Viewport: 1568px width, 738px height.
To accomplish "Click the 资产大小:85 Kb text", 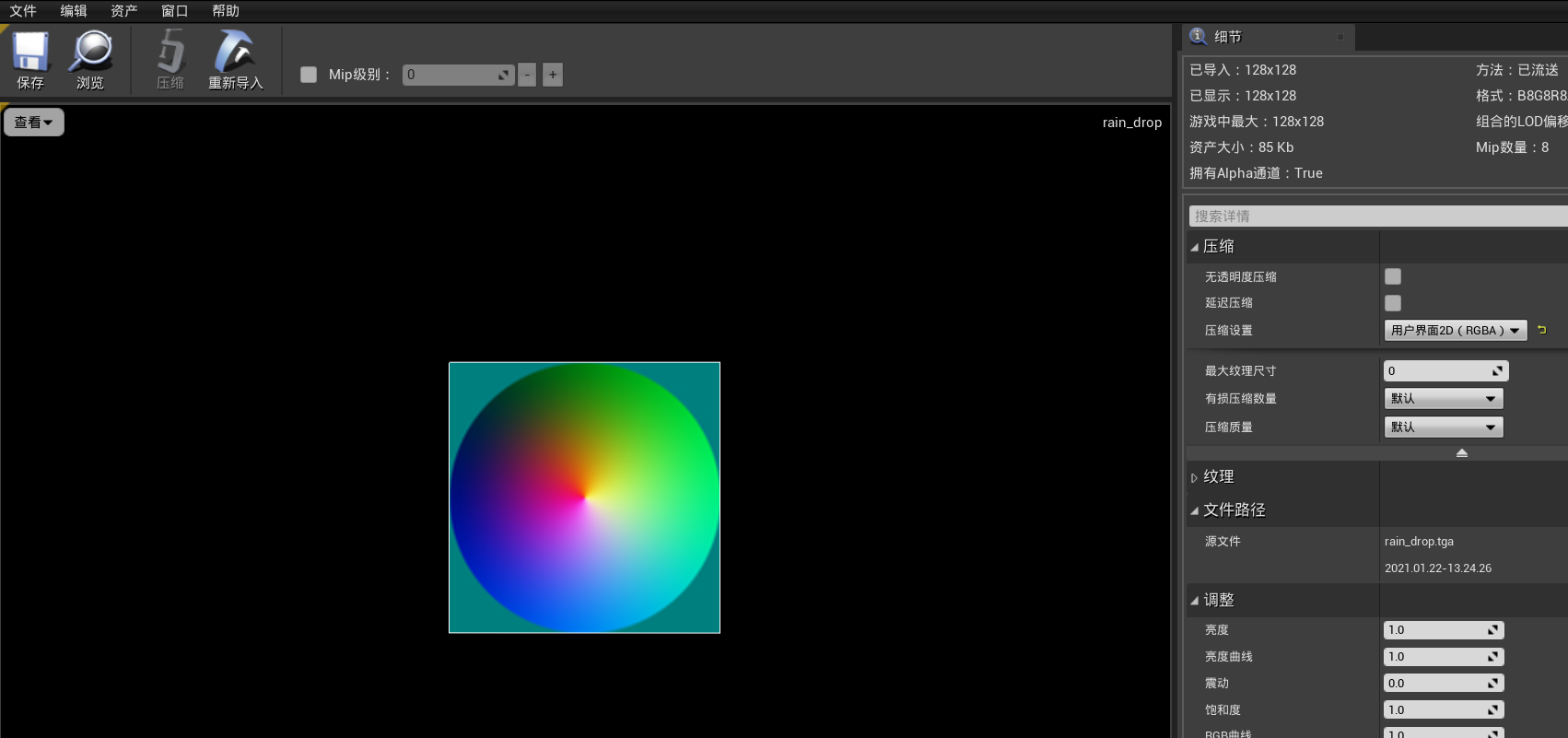I will (x=1242, y=147).
